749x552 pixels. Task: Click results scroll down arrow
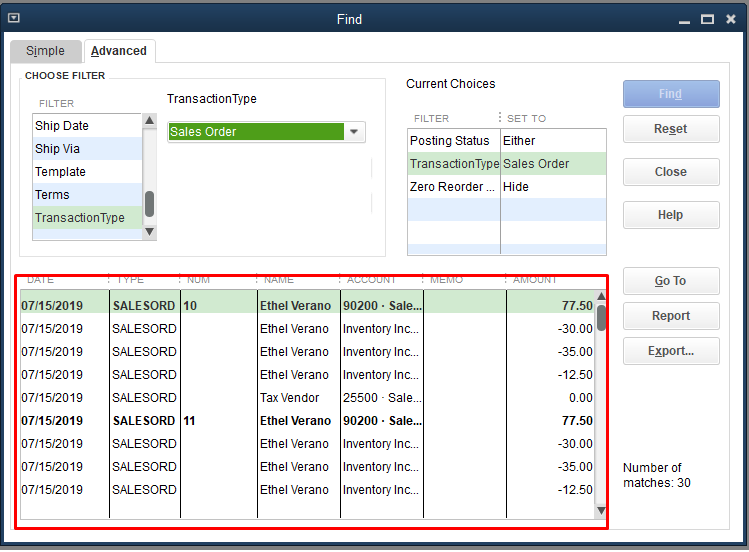coord(601,511)
